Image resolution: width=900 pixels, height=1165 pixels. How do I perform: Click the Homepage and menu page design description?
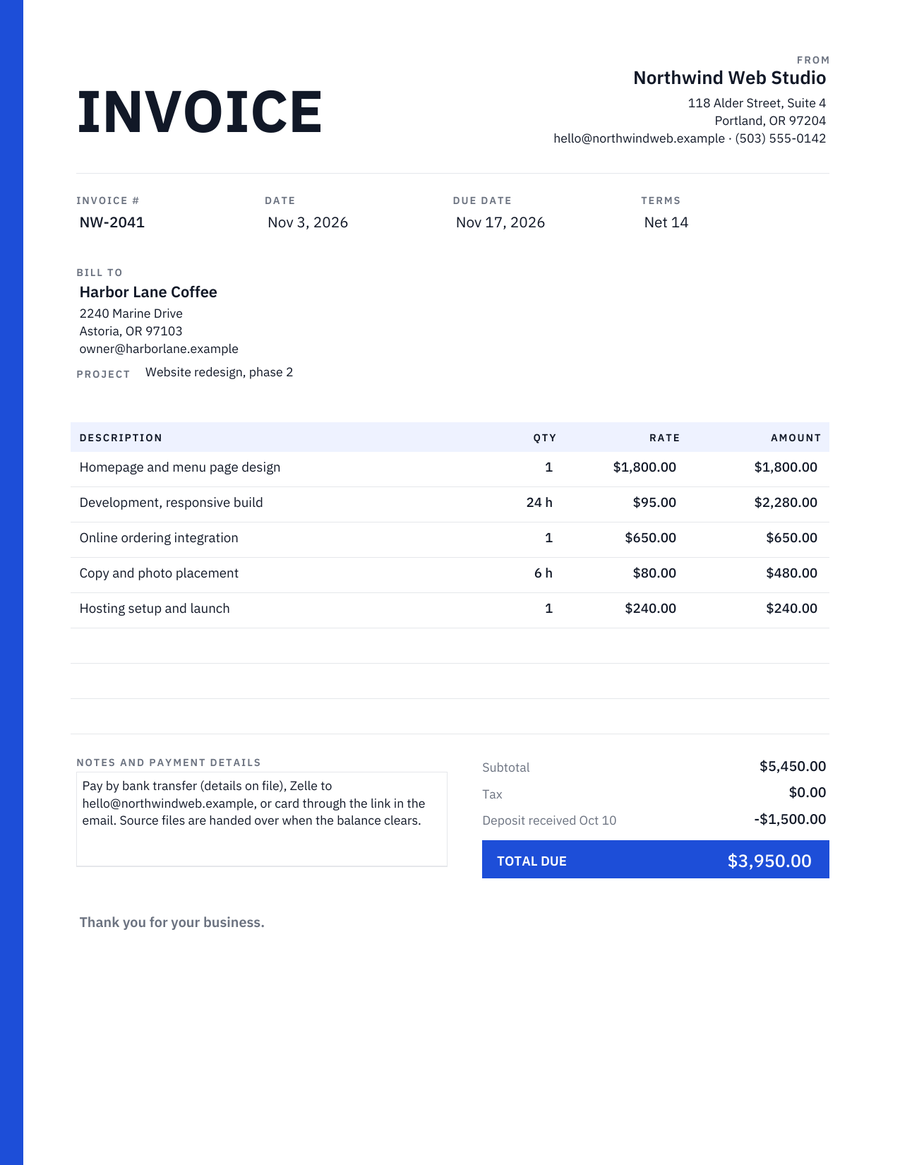[x=180, y=467]
